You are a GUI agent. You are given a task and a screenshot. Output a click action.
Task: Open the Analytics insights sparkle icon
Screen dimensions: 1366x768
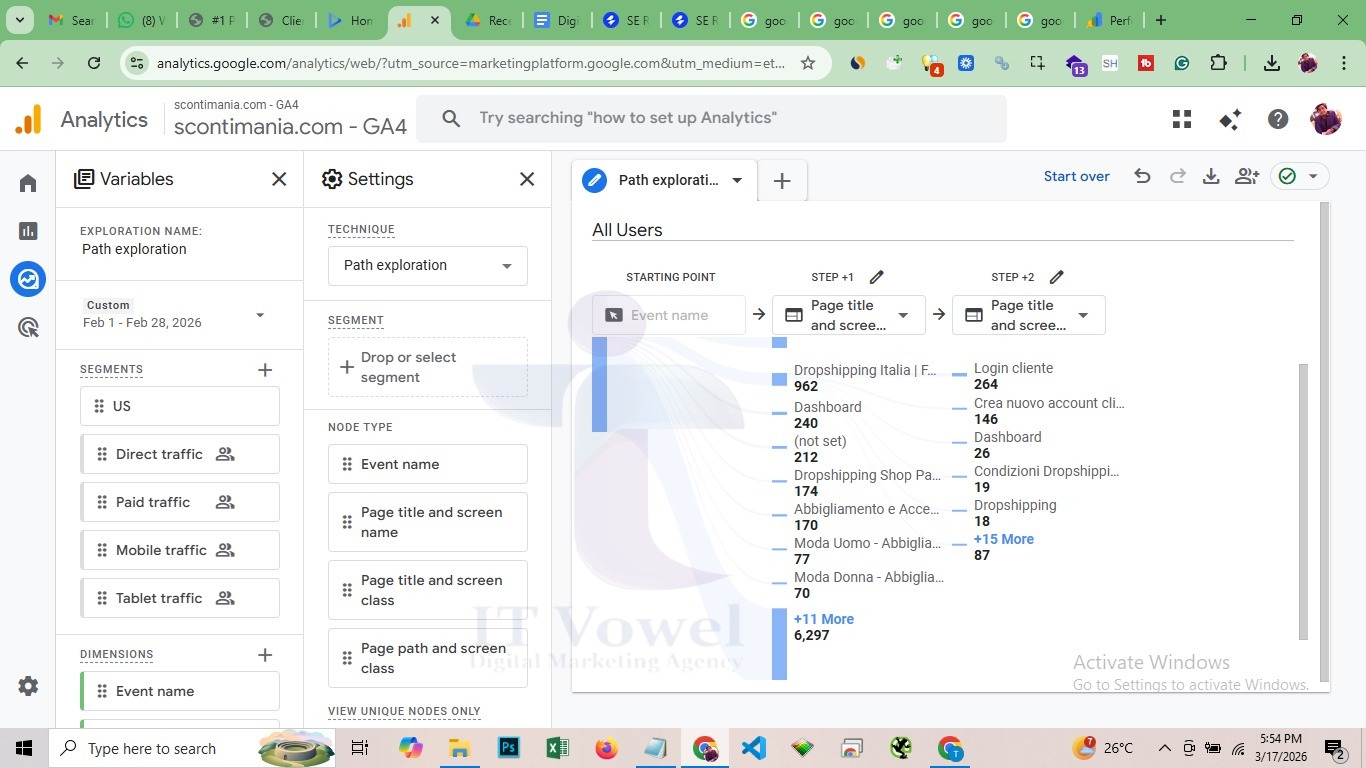click(1230, 120)
